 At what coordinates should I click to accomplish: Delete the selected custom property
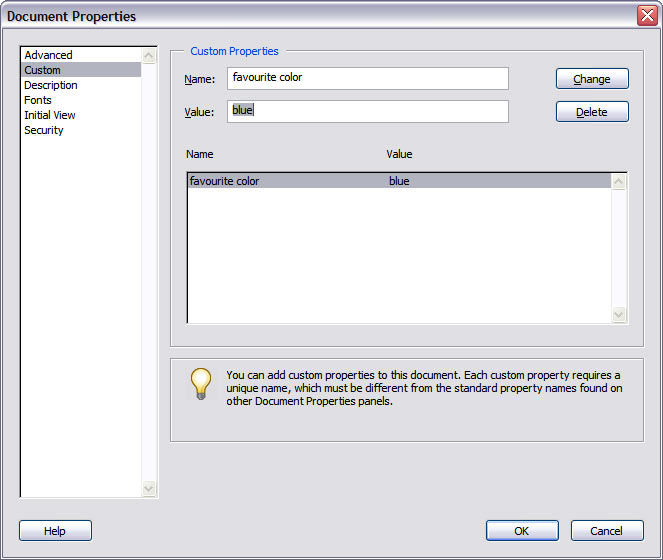pyautogui.click(x=592, y=112)
